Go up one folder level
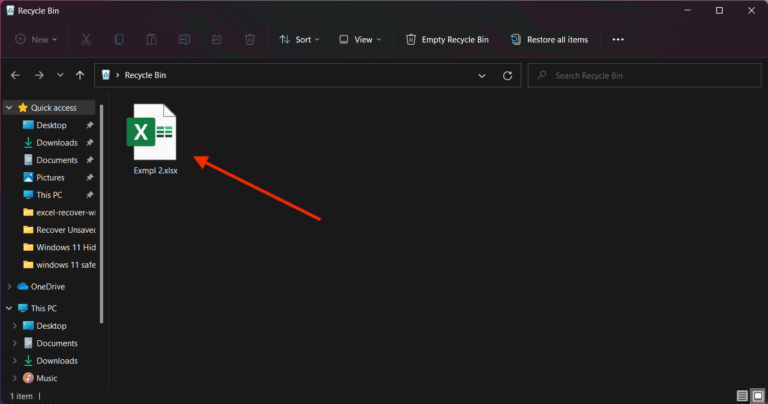This screenshot has width=768, height=404. pyautogui.click(x=79, y=75)
